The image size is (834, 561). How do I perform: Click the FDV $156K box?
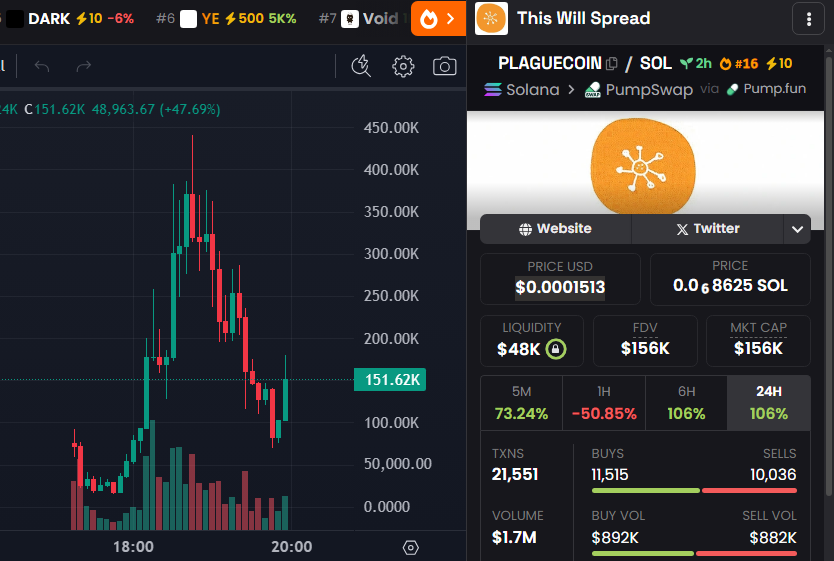click(645, 341)
